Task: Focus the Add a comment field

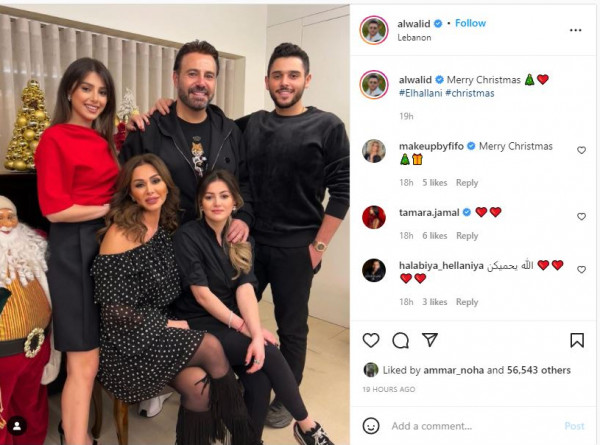Action: 471,426
